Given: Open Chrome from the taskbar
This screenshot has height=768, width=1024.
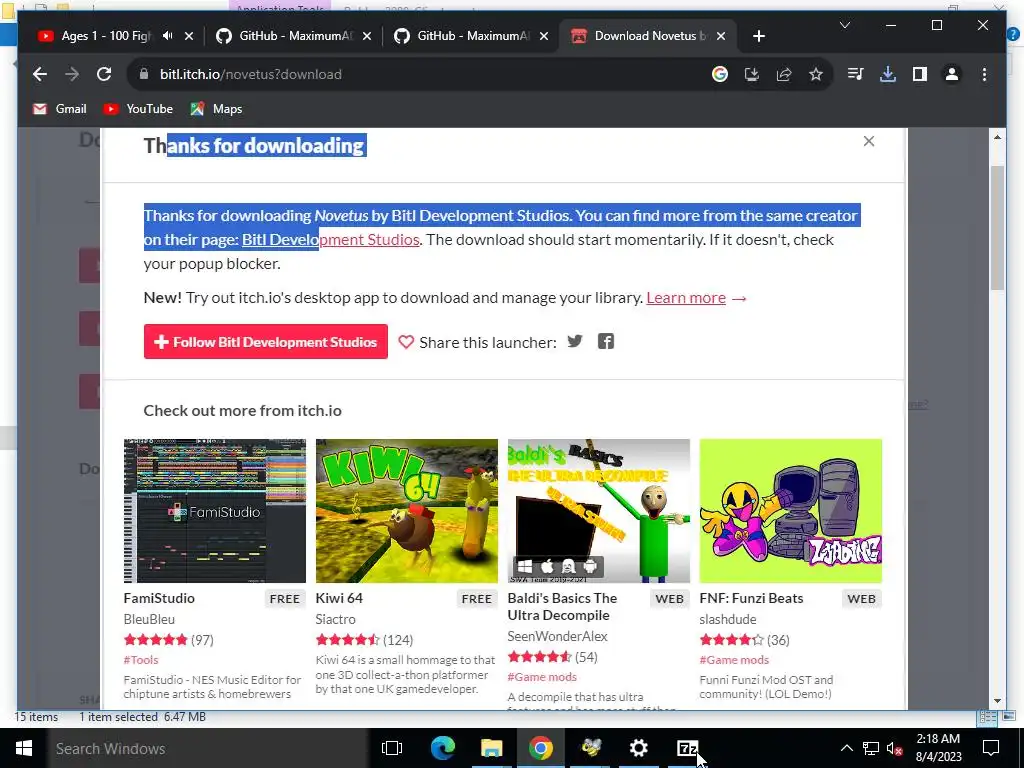Looking at the screenshot, I should click(540, 748).
